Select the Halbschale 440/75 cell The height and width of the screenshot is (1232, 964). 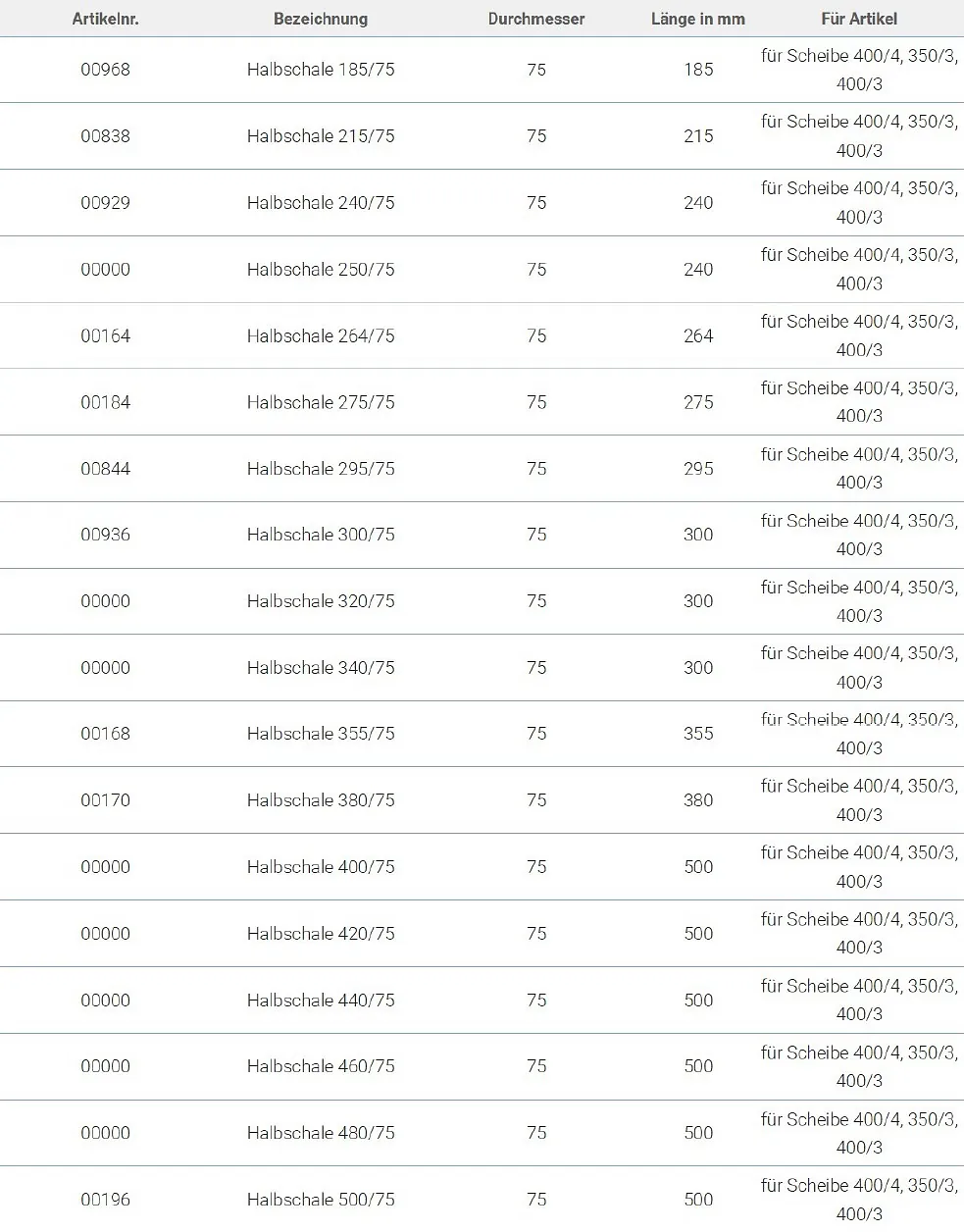pos(321,1001)
